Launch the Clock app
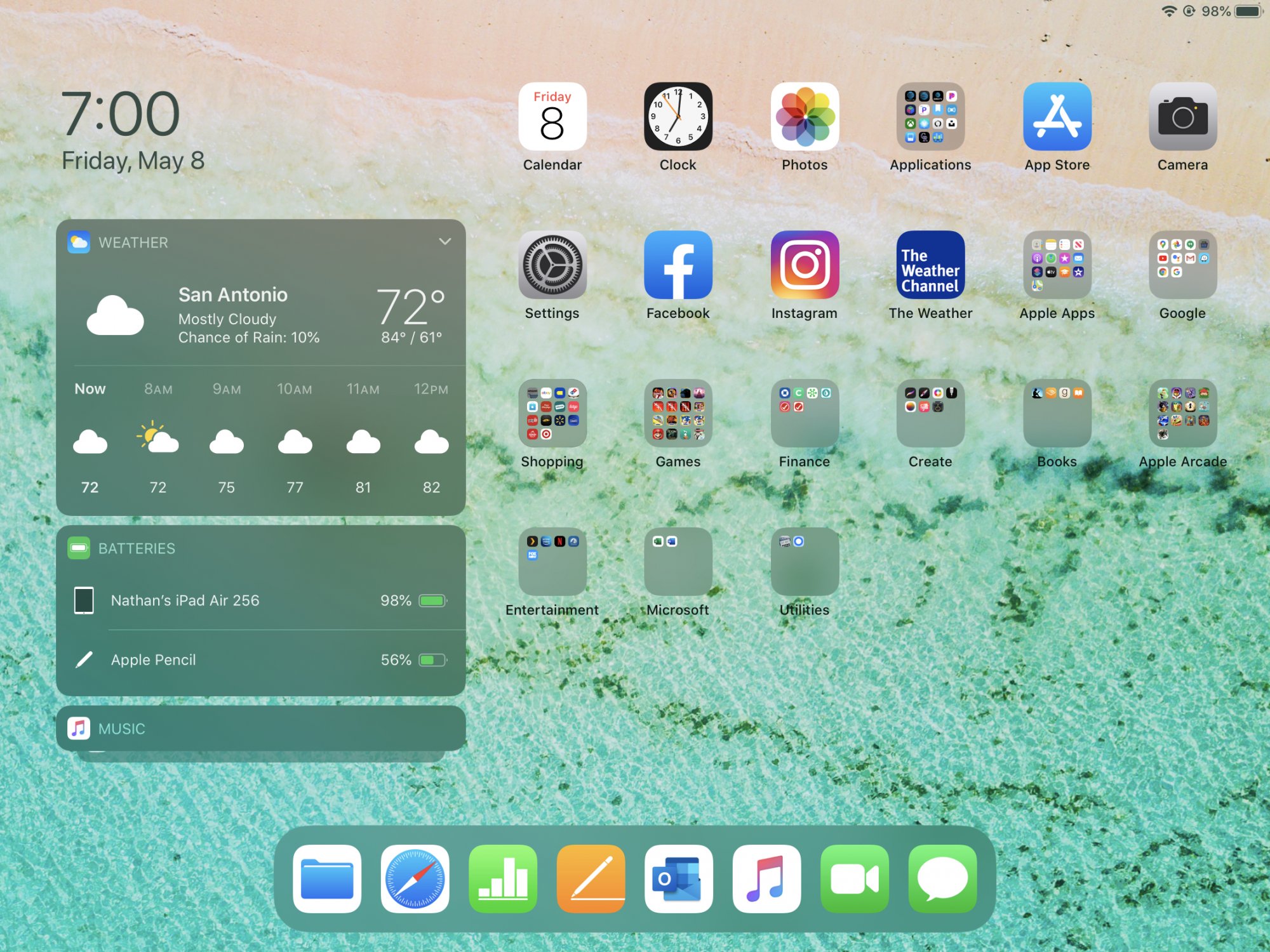This screenshot has width=1270, height=952. 678,117
